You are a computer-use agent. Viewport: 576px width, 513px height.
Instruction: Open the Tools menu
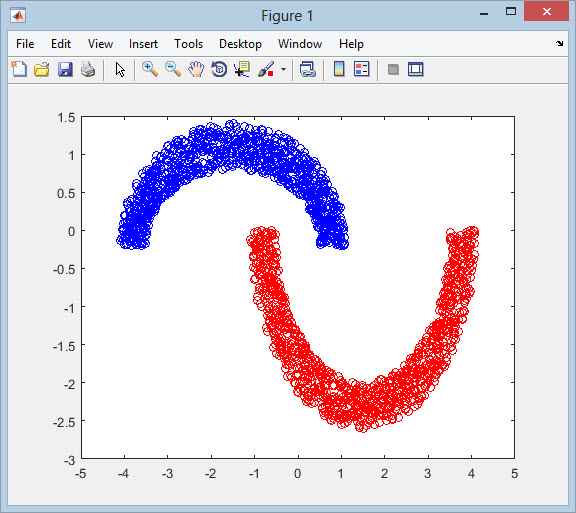pos(188,44)
